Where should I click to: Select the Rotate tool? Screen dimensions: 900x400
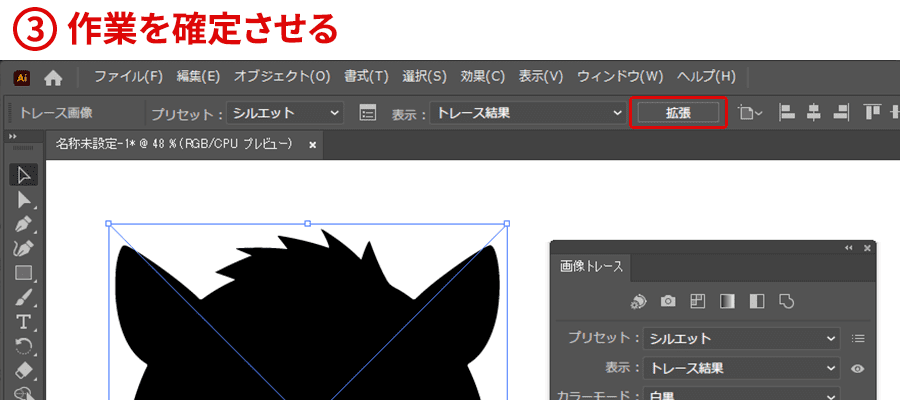click(x=24, y=347)
